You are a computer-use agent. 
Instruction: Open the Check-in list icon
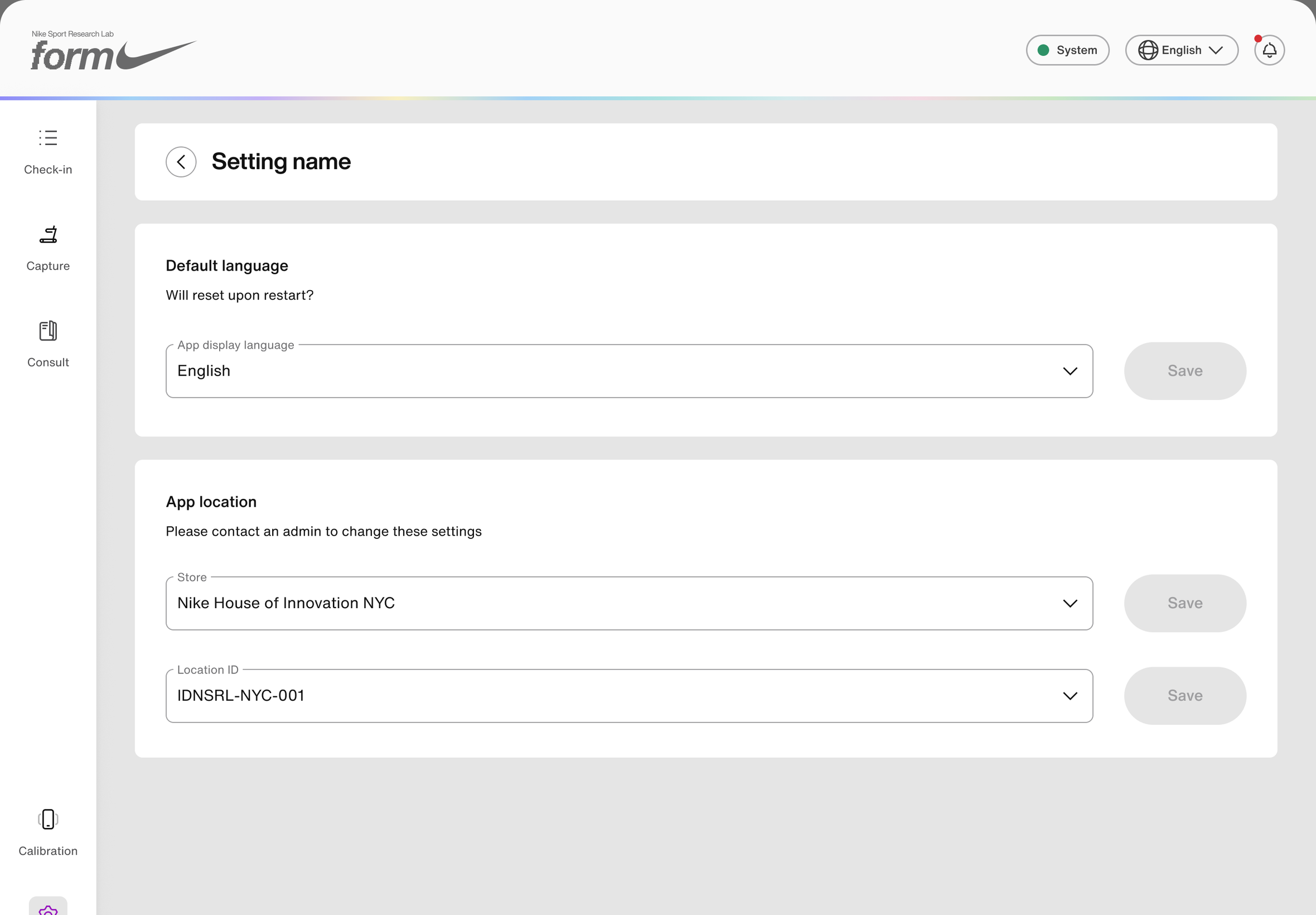click(48, 138)
